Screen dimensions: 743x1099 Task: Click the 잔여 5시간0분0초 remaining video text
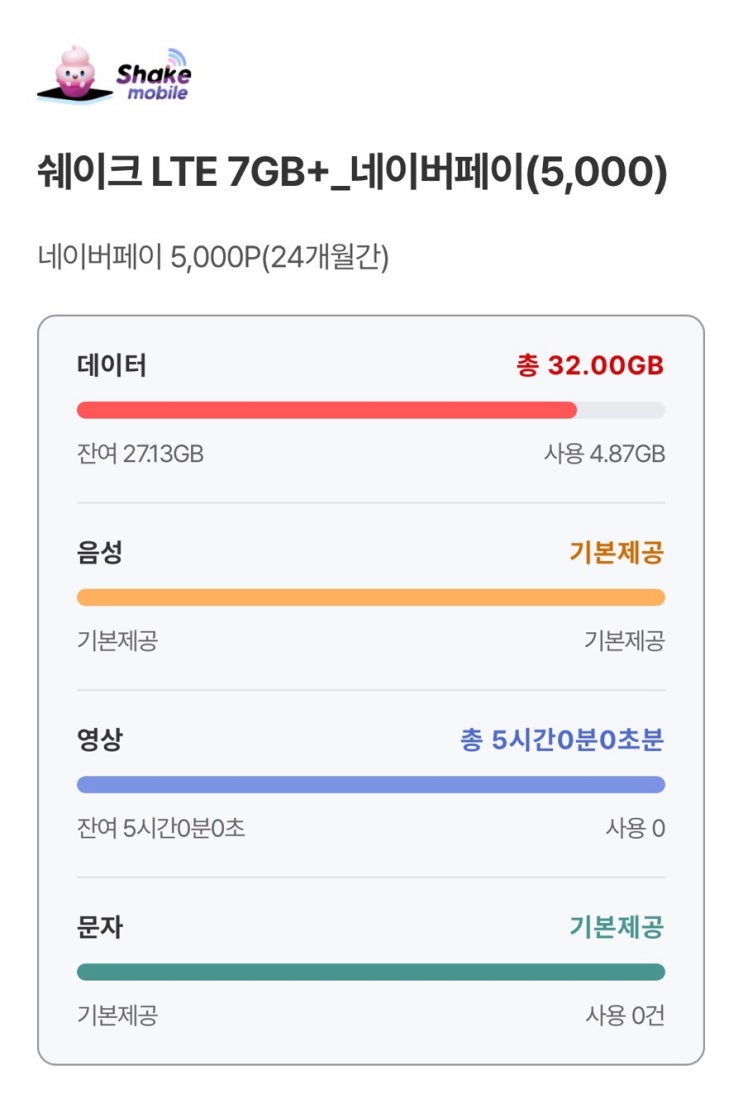point(160,828)
